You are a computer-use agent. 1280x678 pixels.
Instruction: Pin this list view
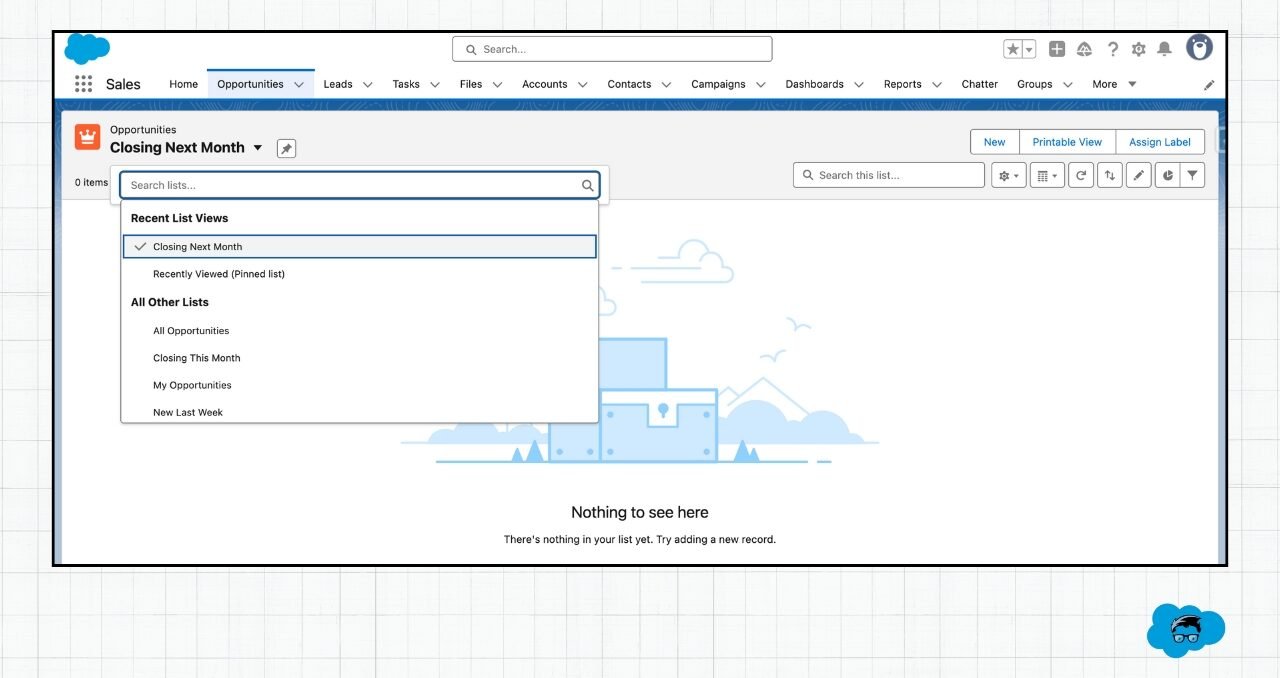[x=286, y=149]
